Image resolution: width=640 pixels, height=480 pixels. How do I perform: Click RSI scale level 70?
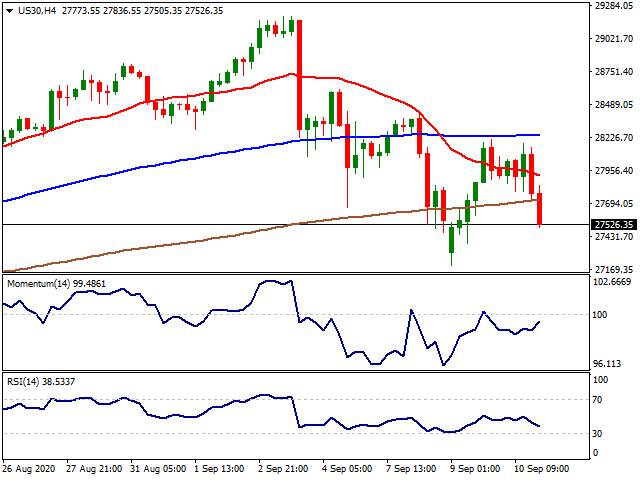(597, 400)
